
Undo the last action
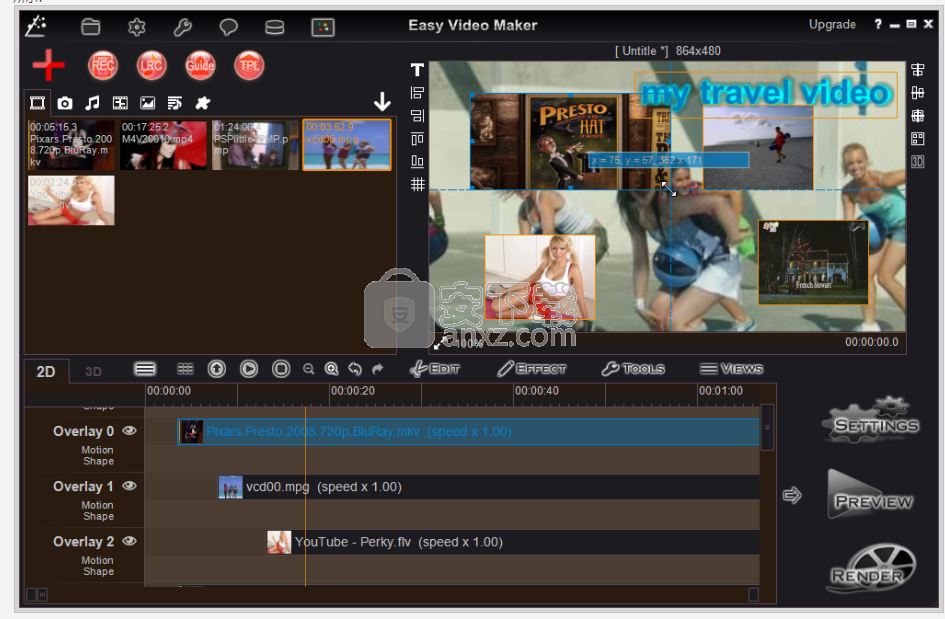pyautogui.click(x=355, y=369)
